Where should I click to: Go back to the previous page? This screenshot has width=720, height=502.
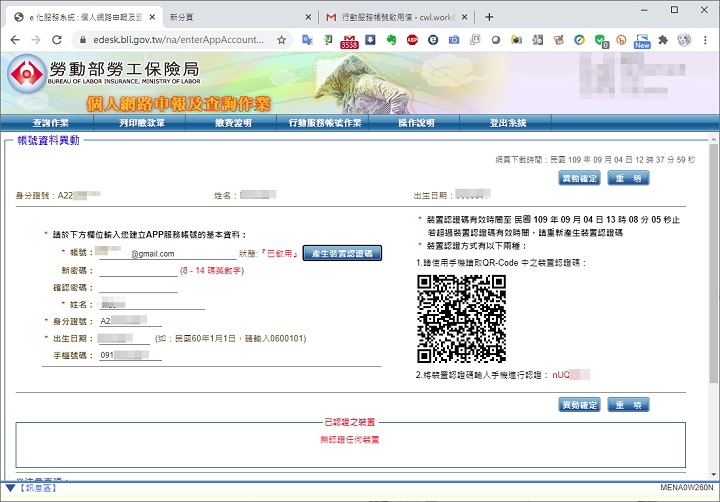(15, 40)
